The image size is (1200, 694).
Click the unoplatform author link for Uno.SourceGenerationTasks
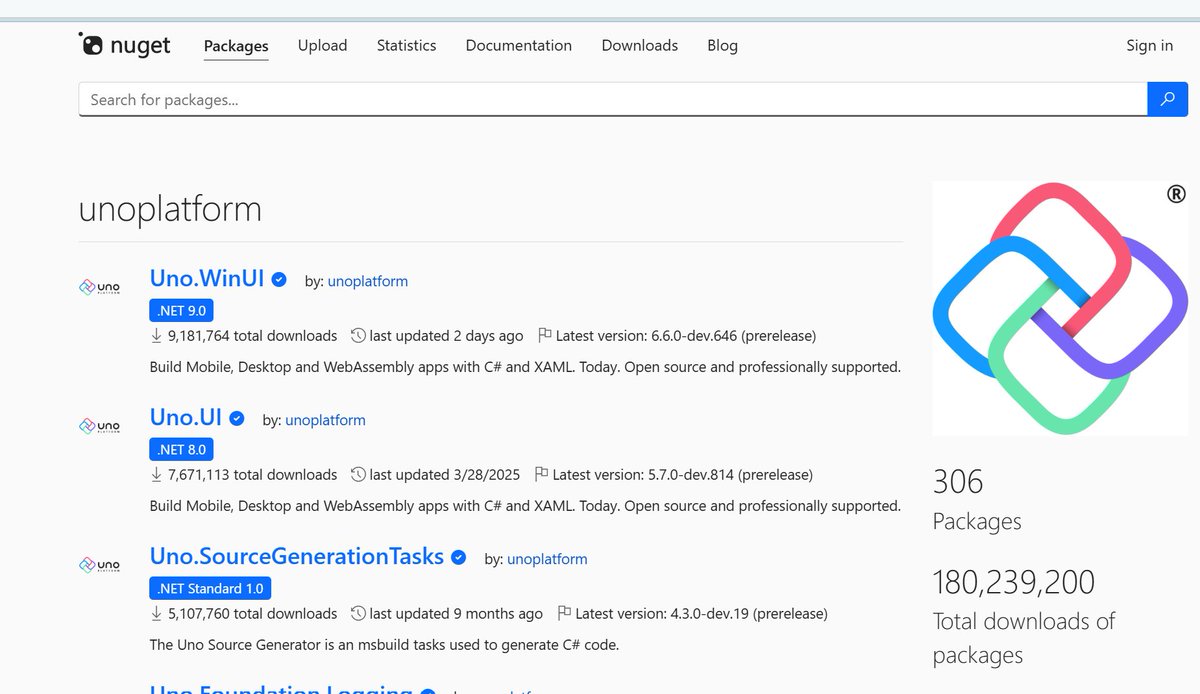[x=547, y=560]
